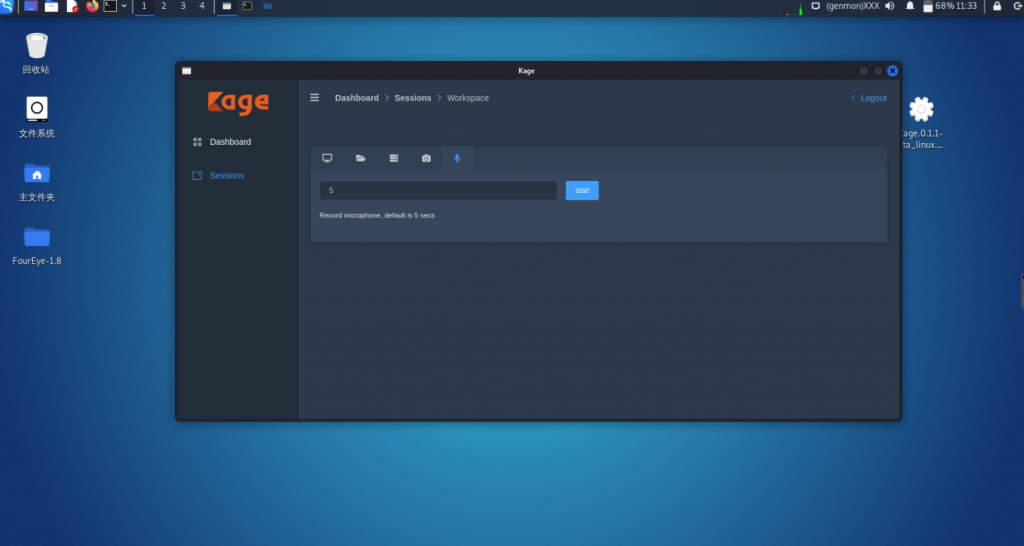Select the Kage window taskbar button
Viewport: 1024px width, 546px height.
pyautogui.click(x=227, y=7)
